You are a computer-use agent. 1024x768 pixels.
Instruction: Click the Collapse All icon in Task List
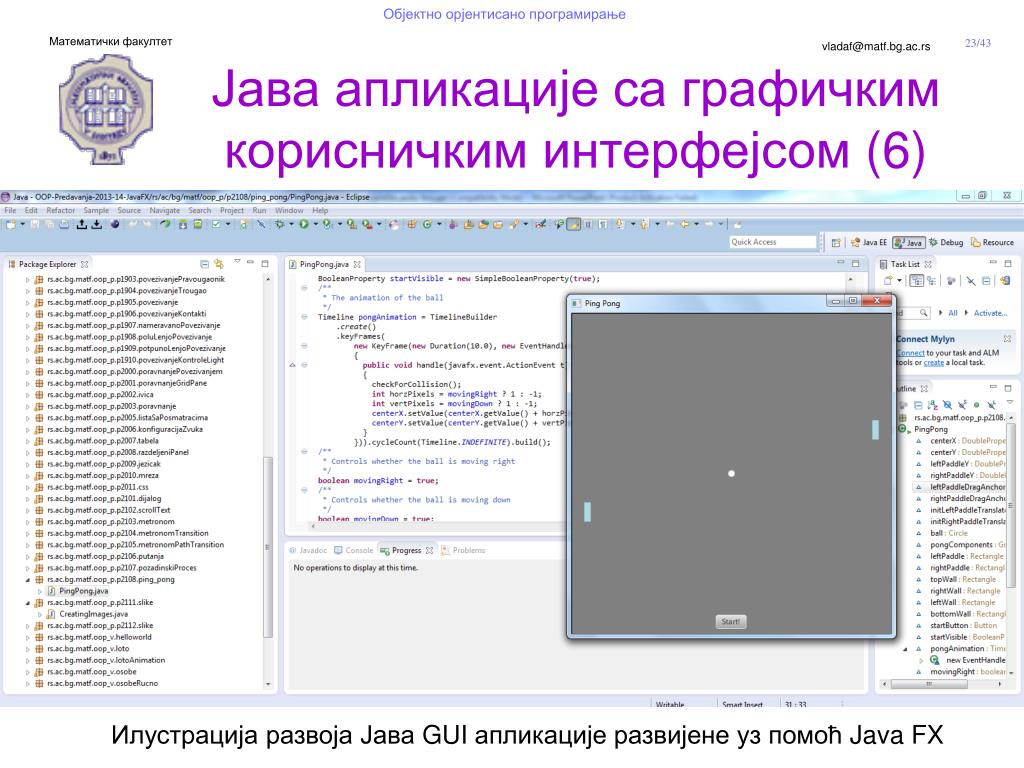[x=986, y=280]
